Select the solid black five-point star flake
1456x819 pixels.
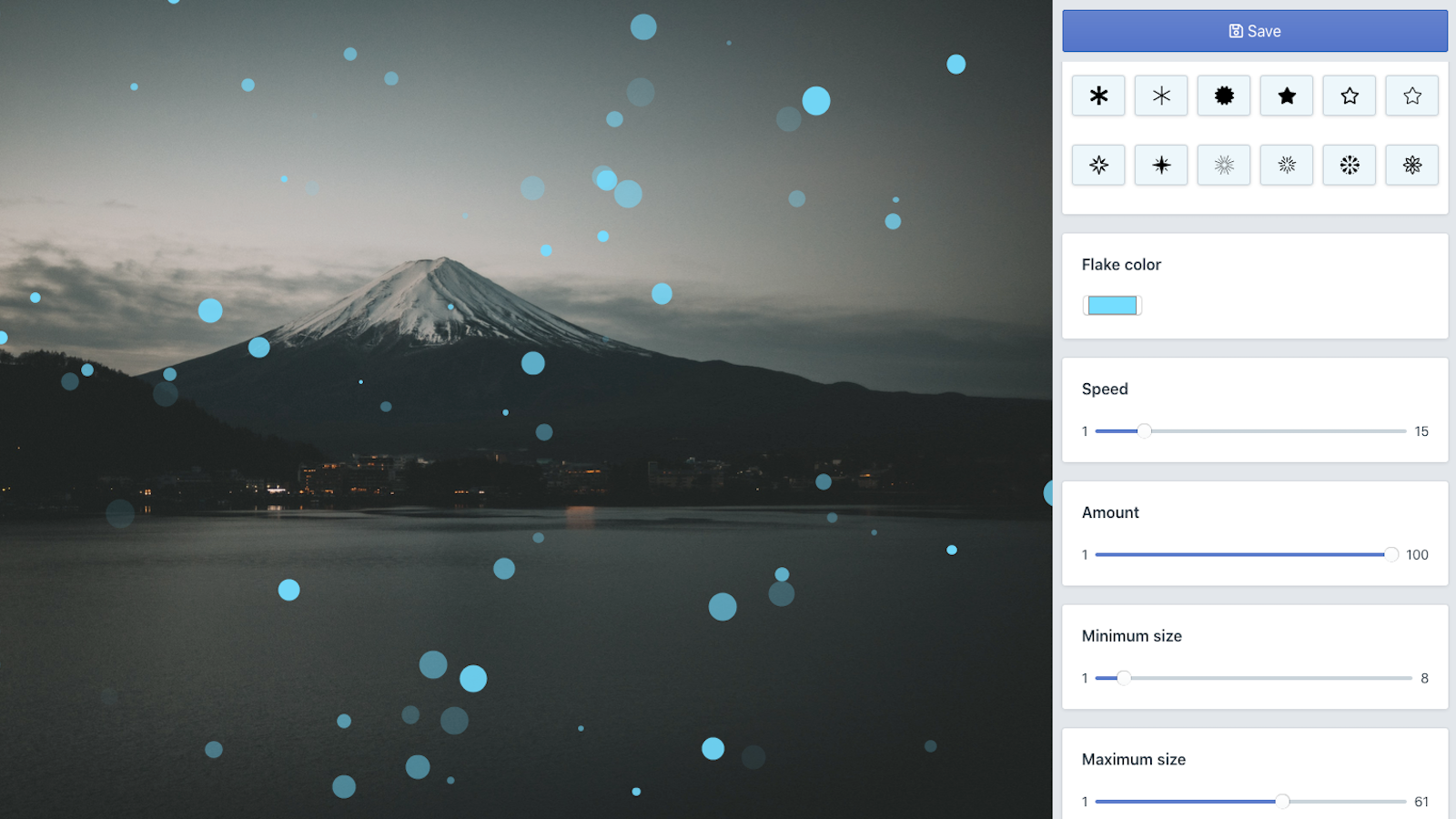[1287, 96]
